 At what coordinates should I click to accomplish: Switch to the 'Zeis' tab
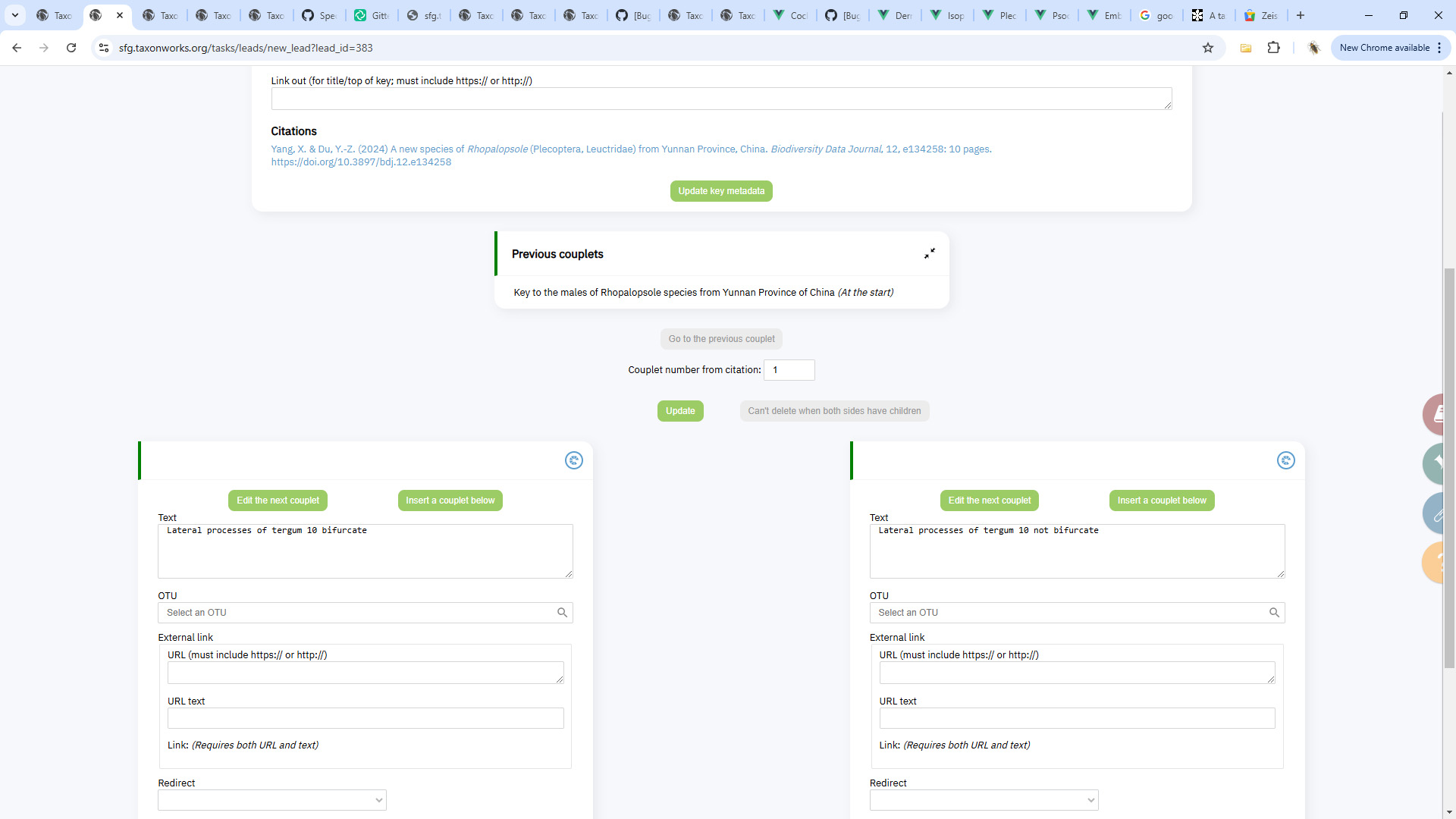(x=1261, y=15)
